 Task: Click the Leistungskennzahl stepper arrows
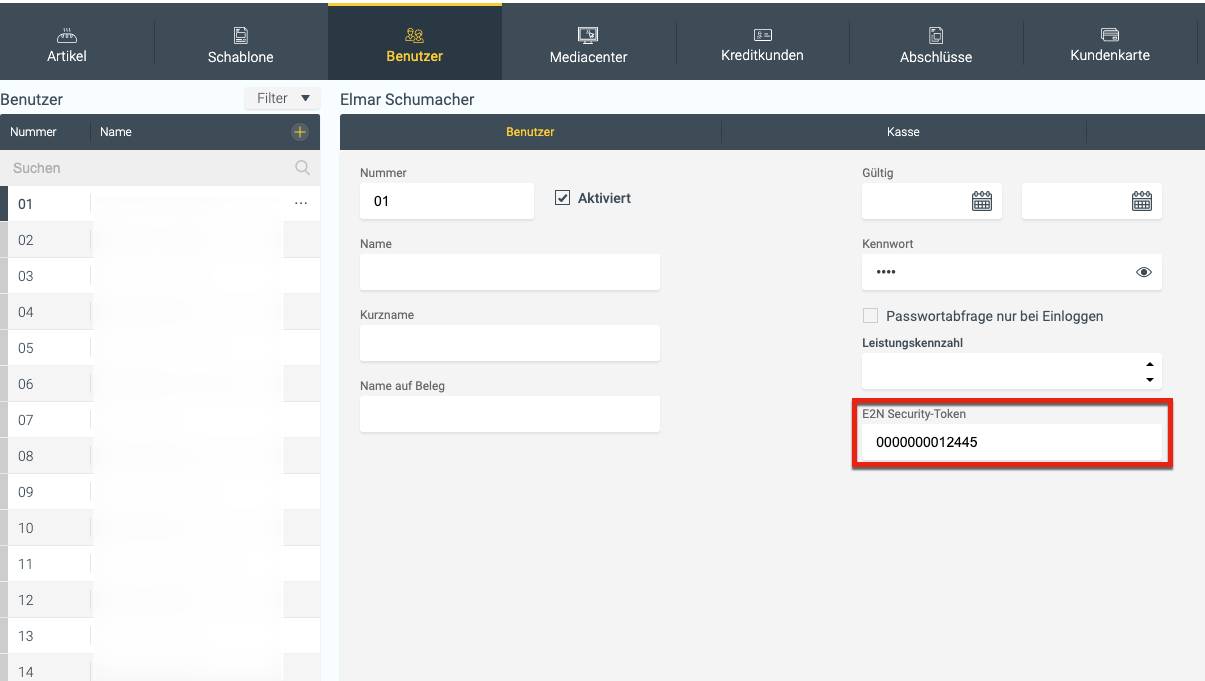click(1149, 372)
